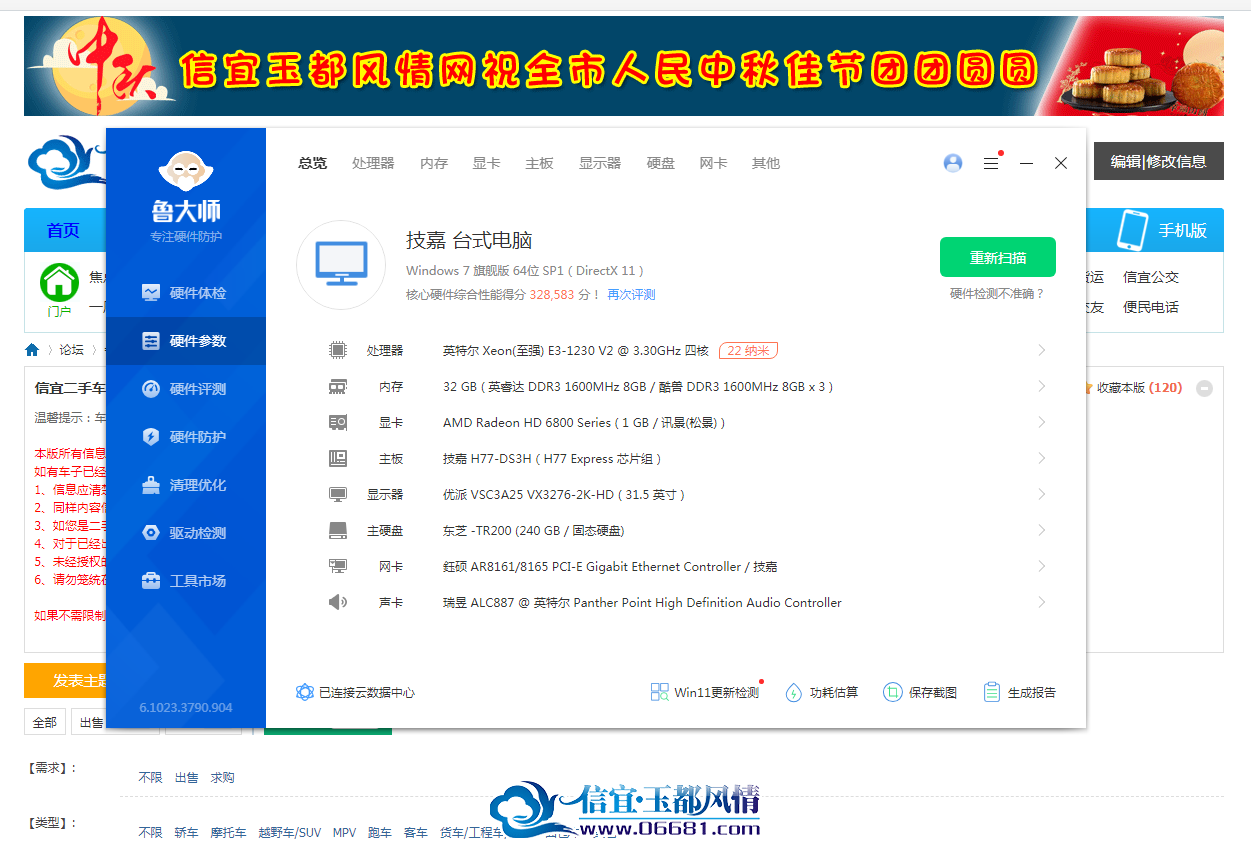This screenshot has width=1251, height=846.
Task: Click the processor chip icon
Action: [x=338, y=350]
